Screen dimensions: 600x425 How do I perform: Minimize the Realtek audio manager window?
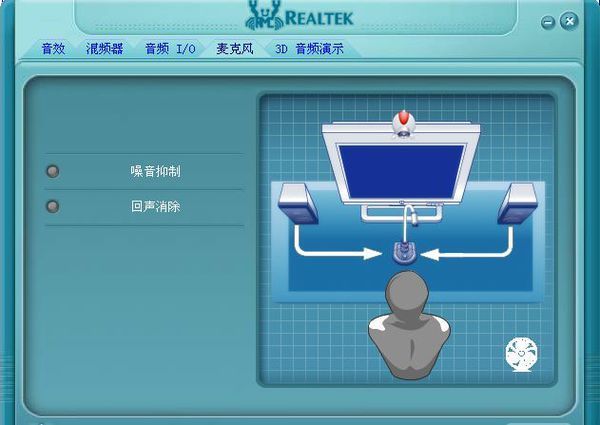(x=548, y=22)
